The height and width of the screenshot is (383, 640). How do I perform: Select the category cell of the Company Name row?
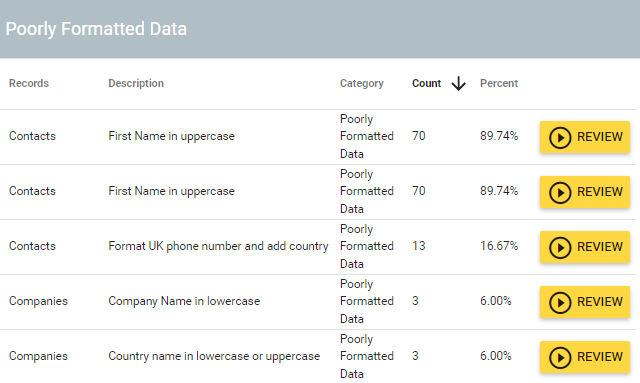367,301
